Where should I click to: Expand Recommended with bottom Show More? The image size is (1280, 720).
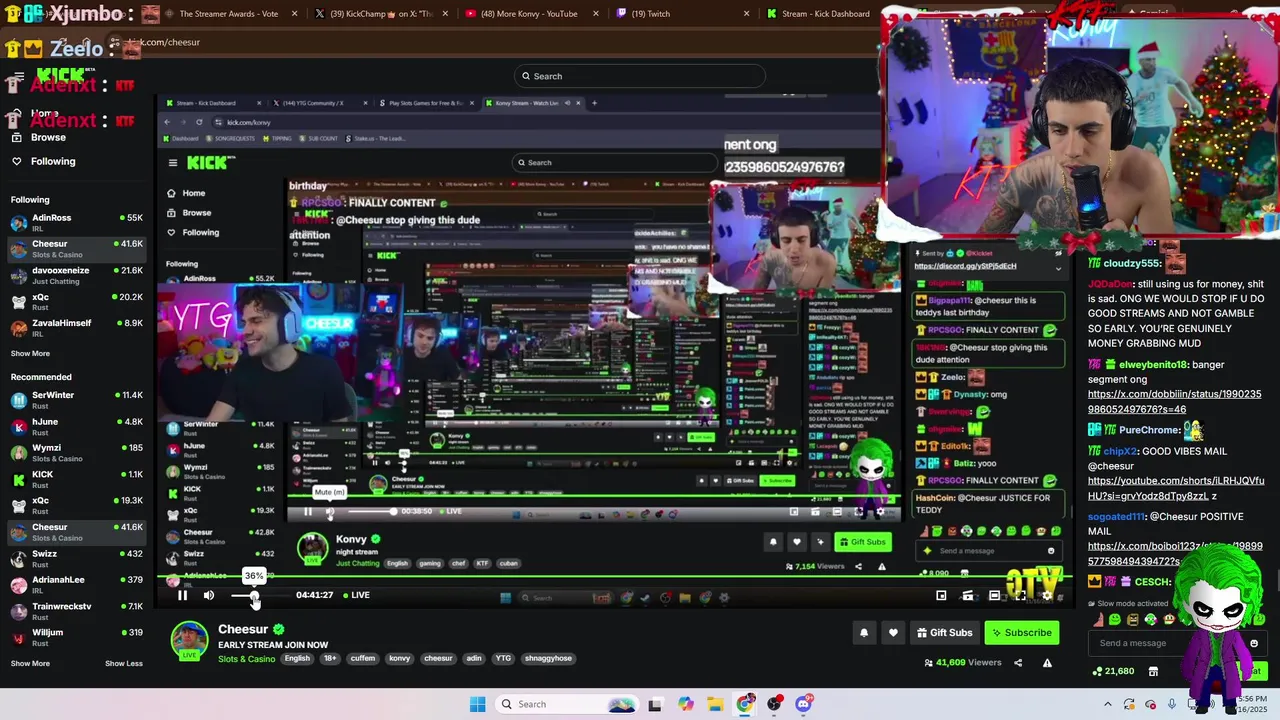[x=30, y=664]
